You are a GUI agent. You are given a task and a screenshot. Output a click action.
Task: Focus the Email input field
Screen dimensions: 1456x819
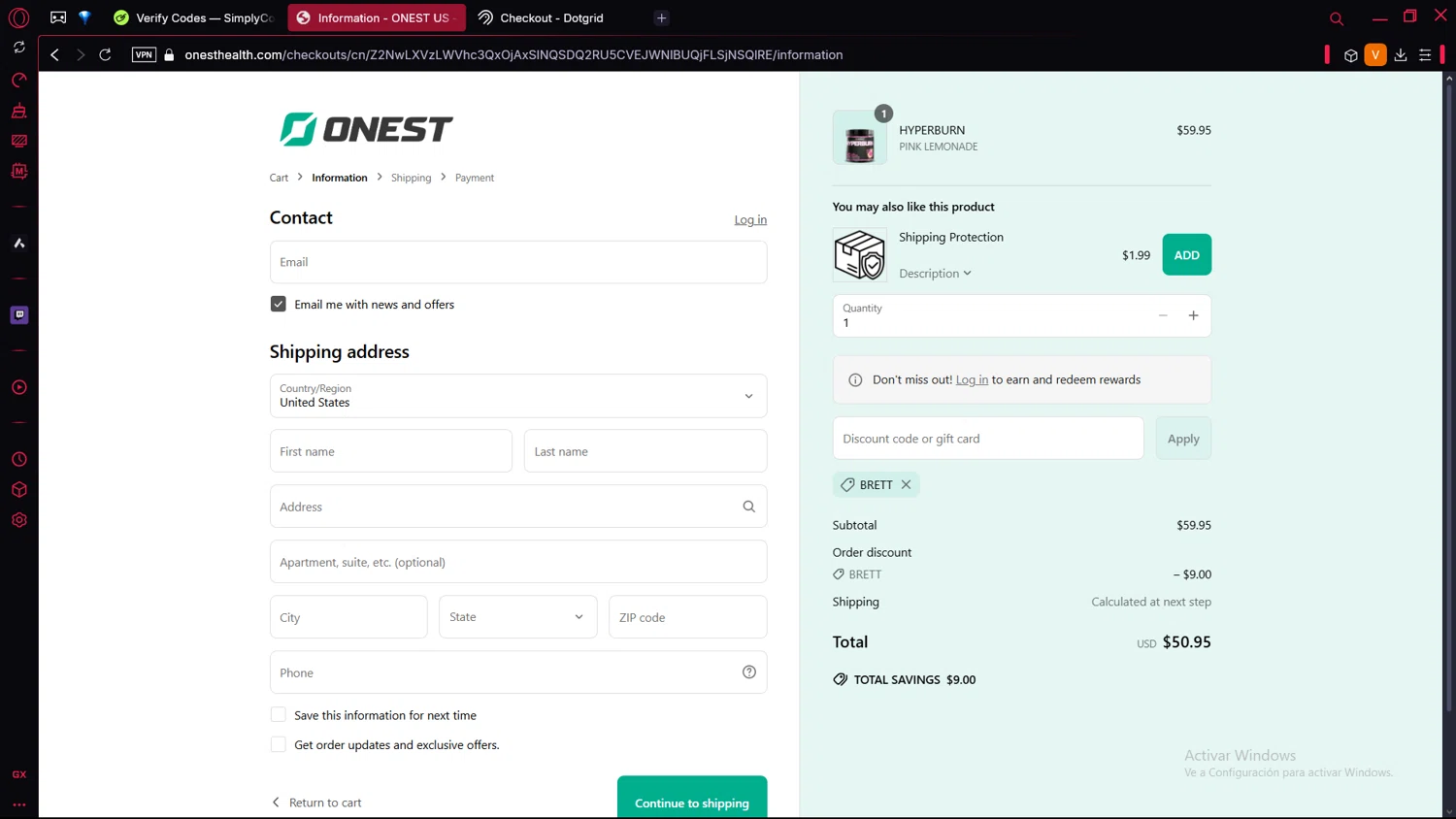tap(518, 262)
